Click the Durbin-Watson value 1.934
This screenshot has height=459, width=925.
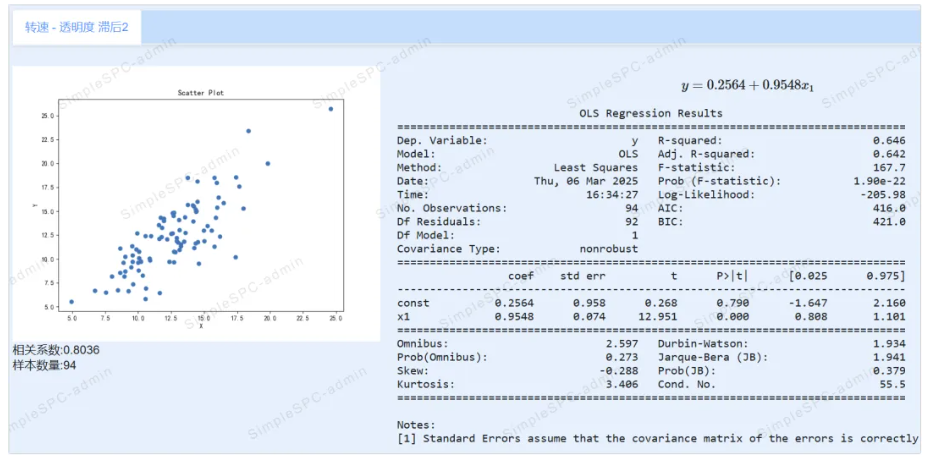tap(889, 343)
